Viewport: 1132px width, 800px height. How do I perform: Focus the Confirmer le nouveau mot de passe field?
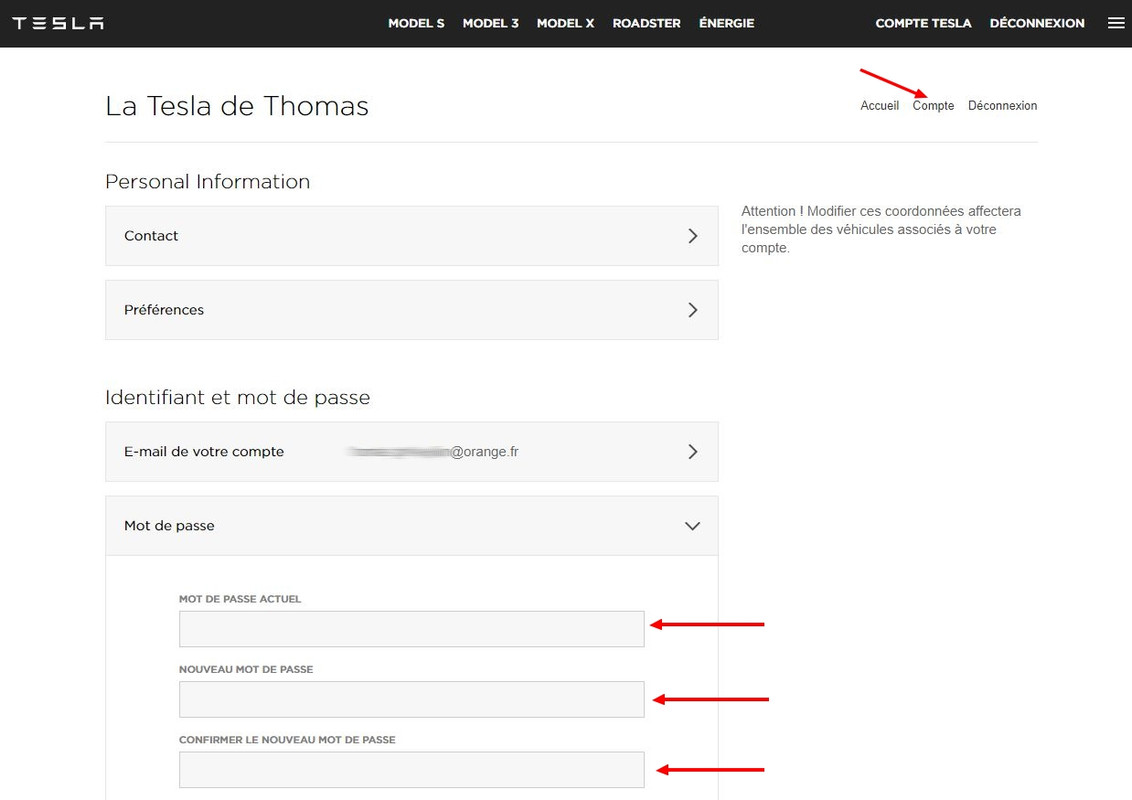point(412,770)
